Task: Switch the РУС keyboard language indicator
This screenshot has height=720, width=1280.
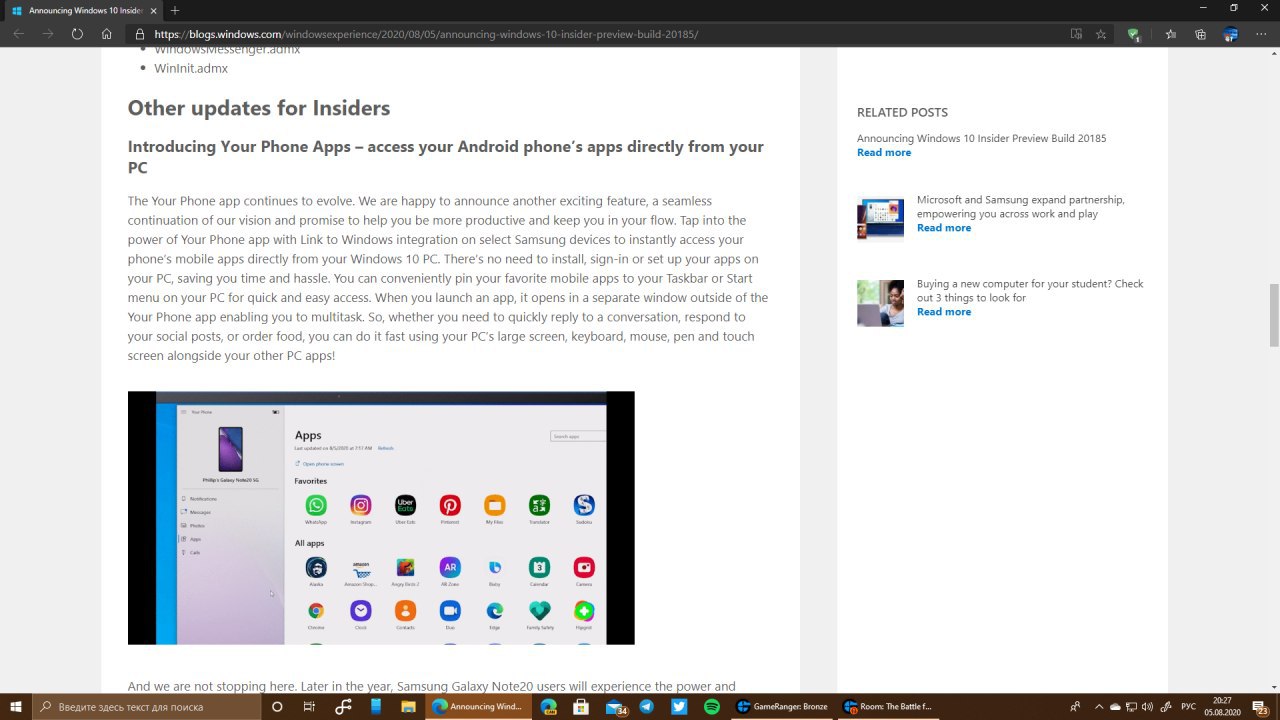Action: coord(1189,706)
